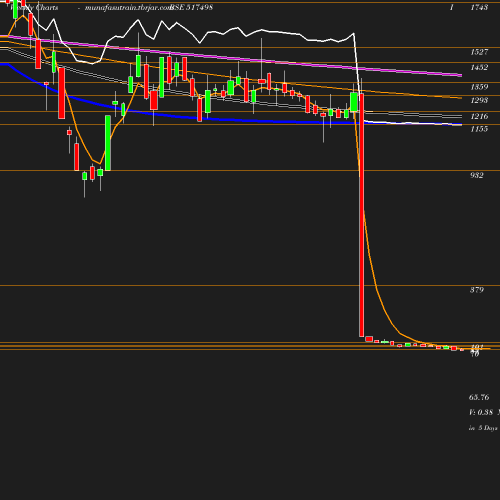500x500 pixels.
Task: Click the 1743 price level label
Action: tap(479, 7)
